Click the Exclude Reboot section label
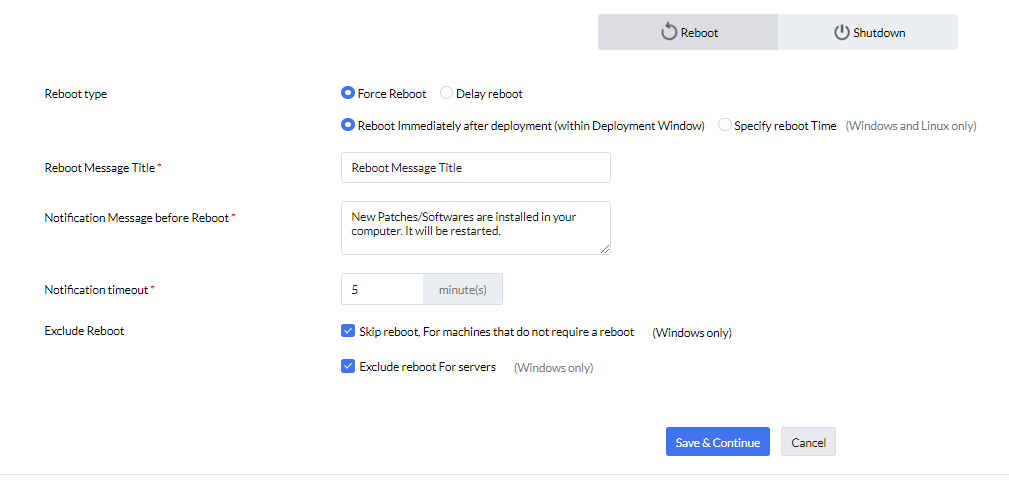The width and height of the screenshot is (1009, 489). 84,331
